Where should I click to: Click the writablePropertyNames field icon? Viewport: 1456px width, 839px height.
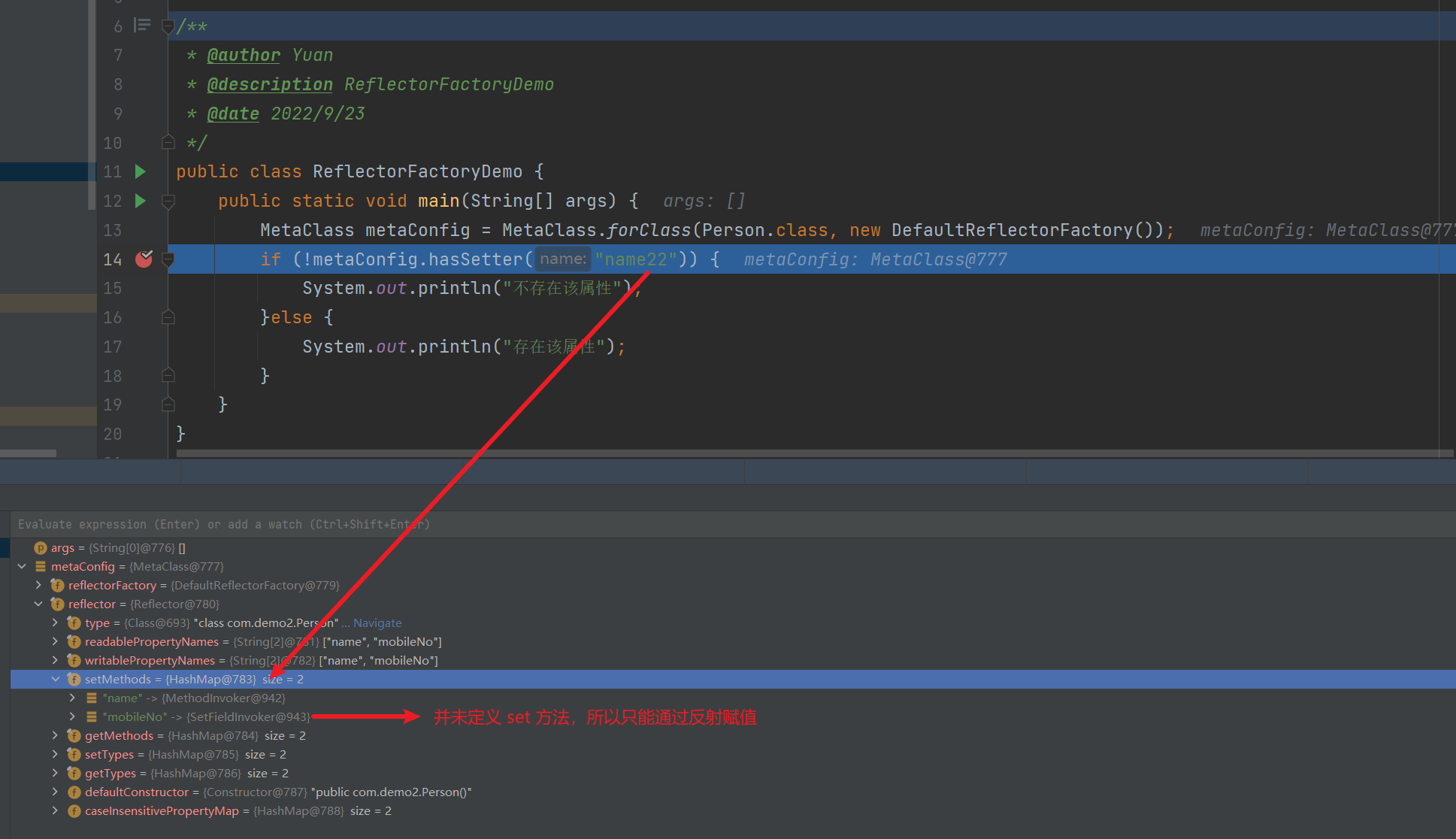pyautogui.click(x=74, y=660)
